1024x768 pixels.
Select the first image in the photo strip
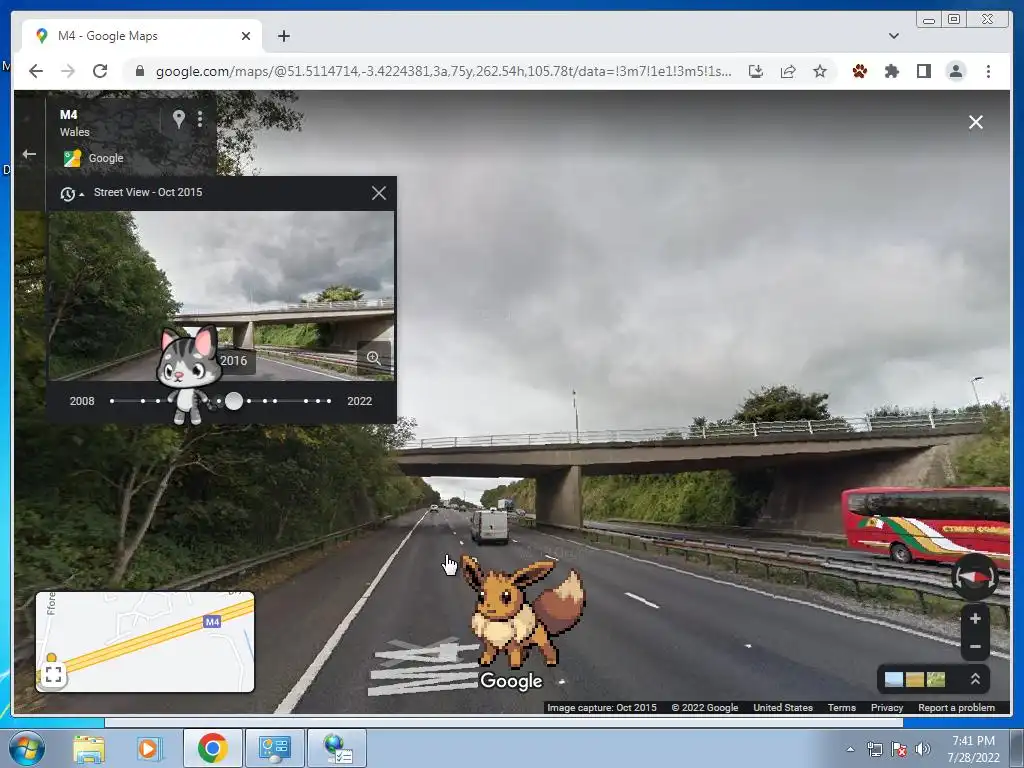tap(893, 680)
